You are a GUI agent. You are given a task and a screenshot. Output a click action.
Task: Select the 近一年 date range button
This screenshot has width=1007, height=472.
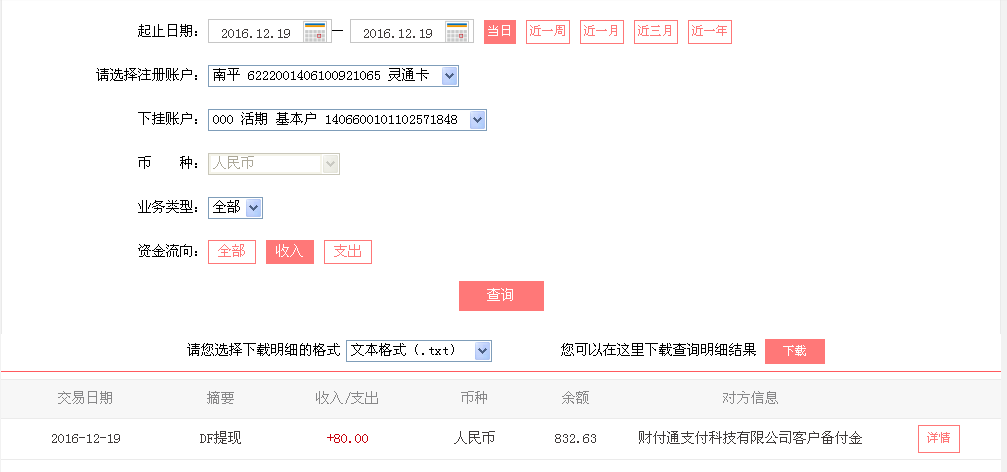(710, 31)
